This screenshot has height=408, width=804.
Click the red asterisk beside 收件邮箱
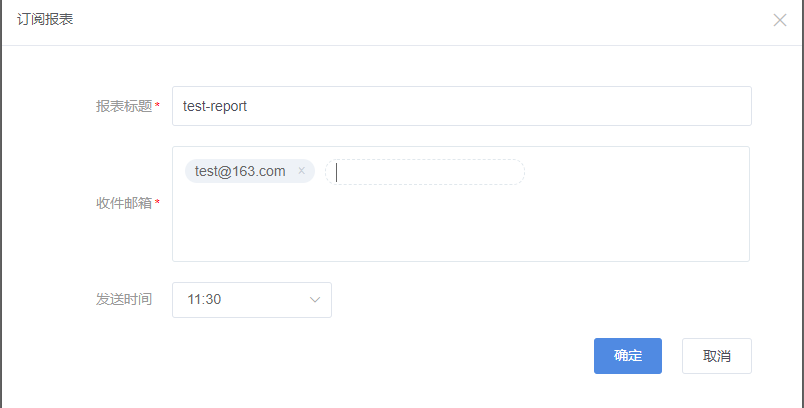158,204
